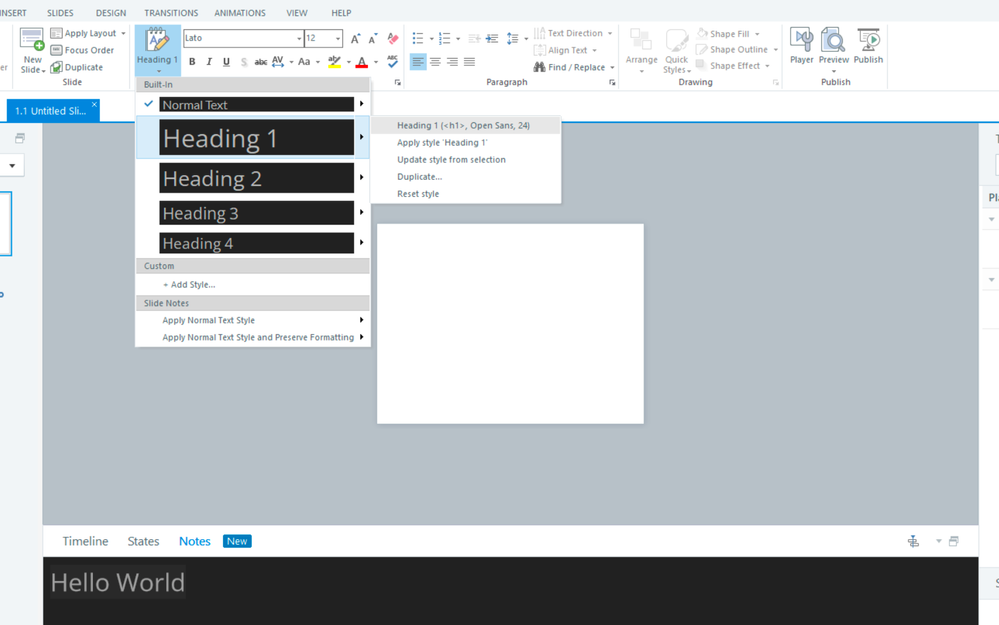Viewport: 999px width, 625px height.
Task: Click the Hello World notes text
Action: pyautogui.click(x=118, y=583)
